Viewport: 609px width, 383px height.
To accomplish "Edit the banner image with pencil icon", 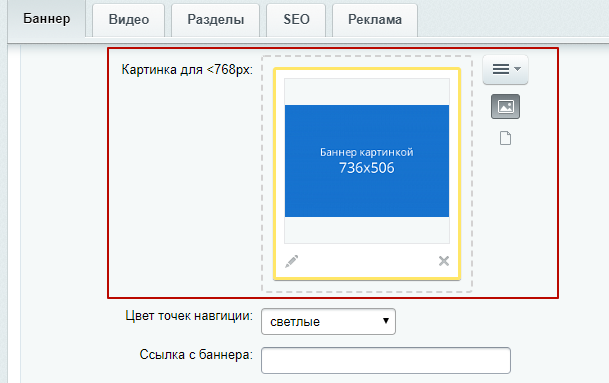I will click(292, 261).
